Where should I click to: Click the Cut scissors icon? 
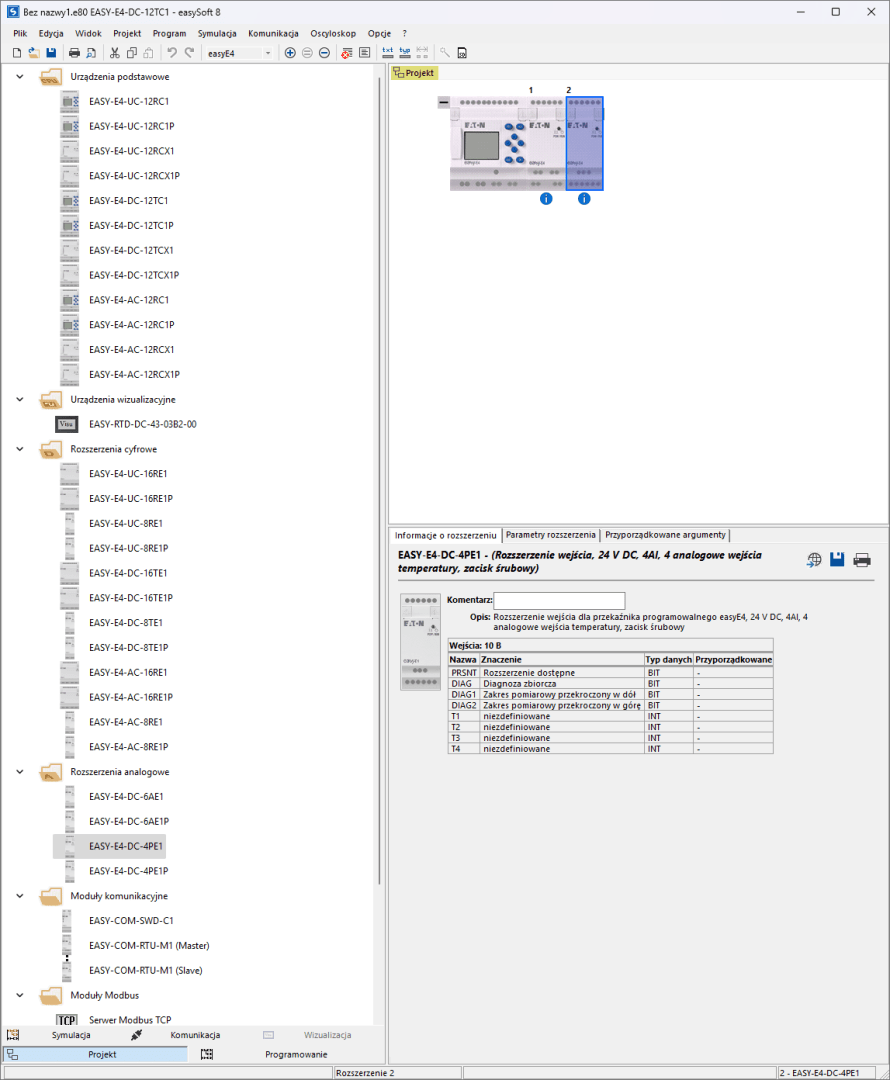(x=115, y=52)
